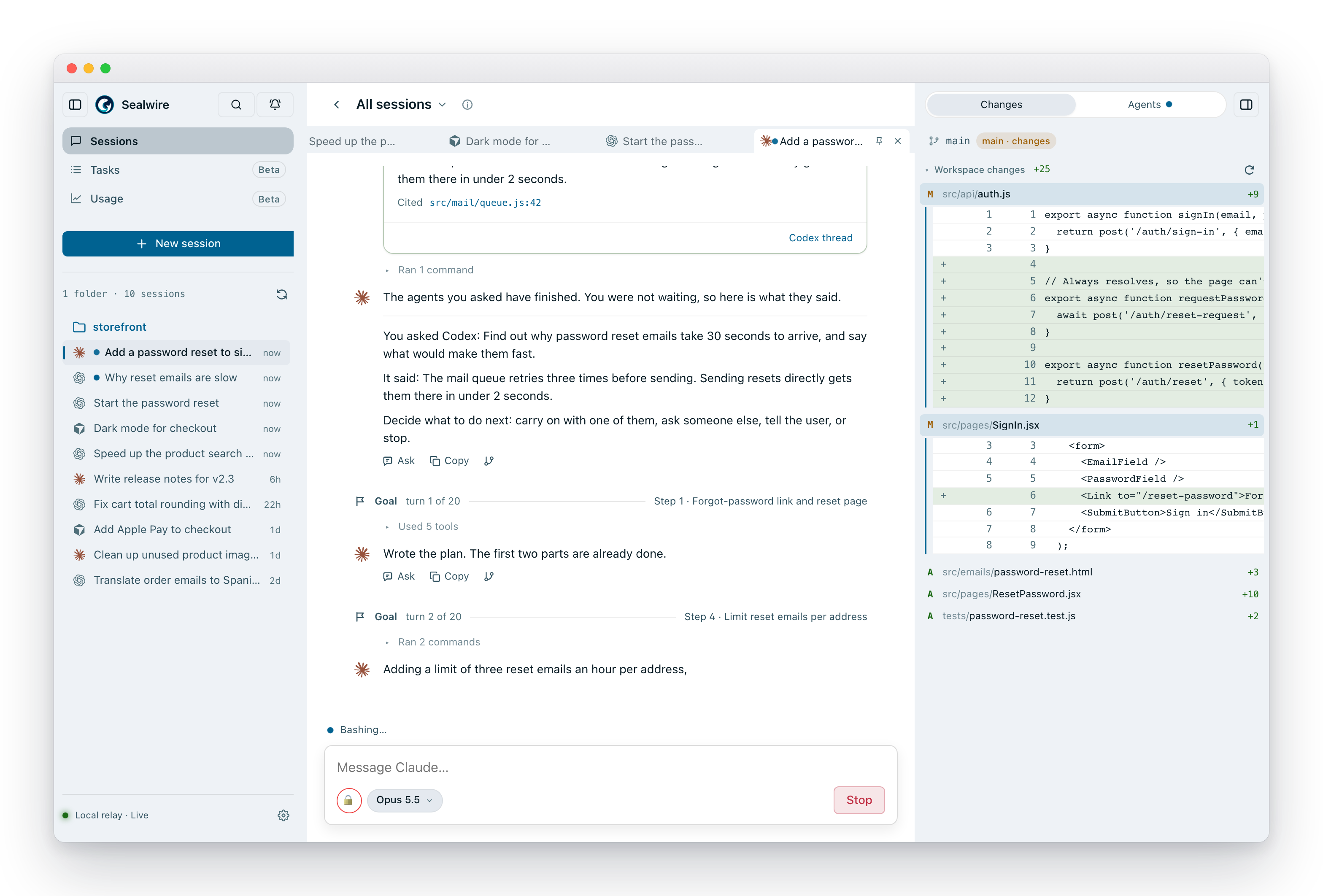Collapse the Workspace changes section
This screenshot has width=1323, height=896.
(x=979, y=170)
